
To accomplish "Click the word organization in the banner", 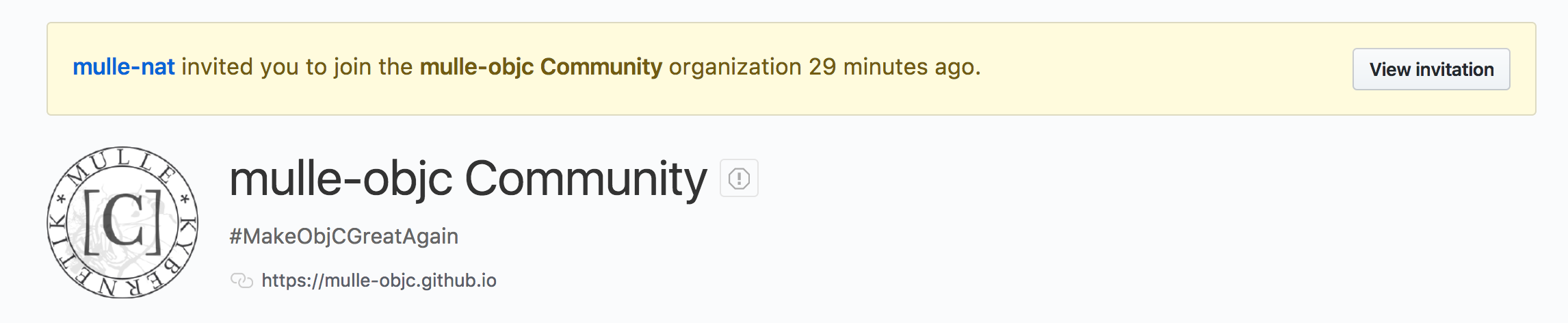I will point(735,67).
